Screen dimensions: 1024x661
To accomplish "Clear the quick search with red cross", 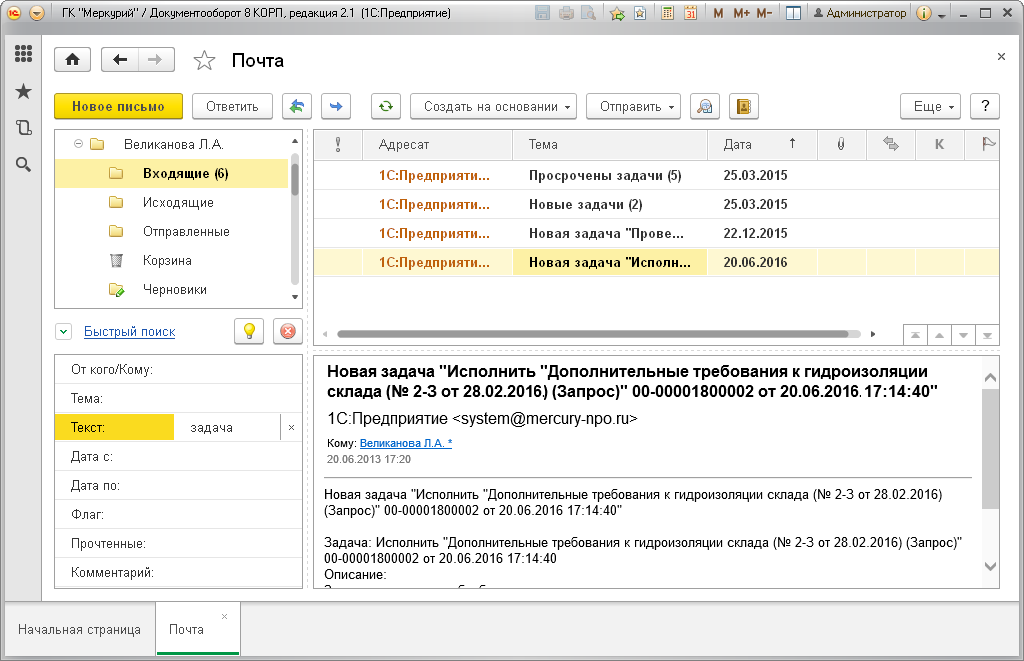I will click(x=287, y=331).
